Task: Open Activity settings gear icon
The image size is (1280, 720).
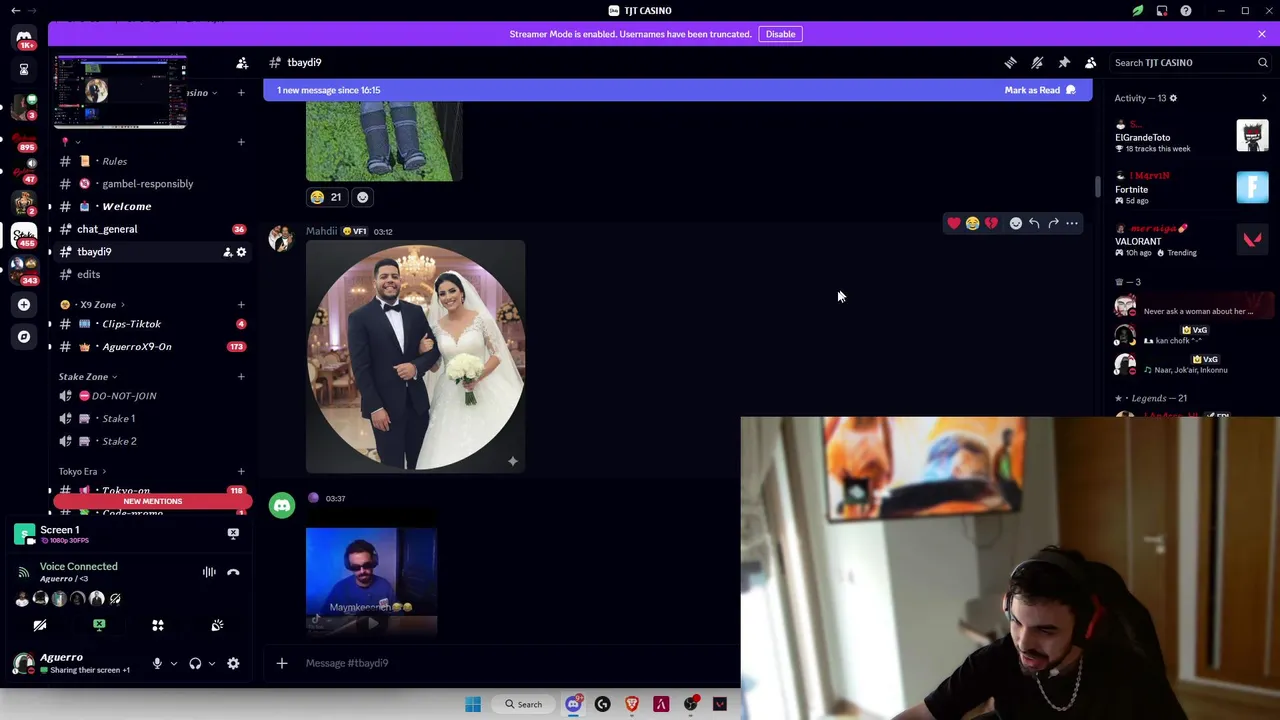Action: 1173,98
